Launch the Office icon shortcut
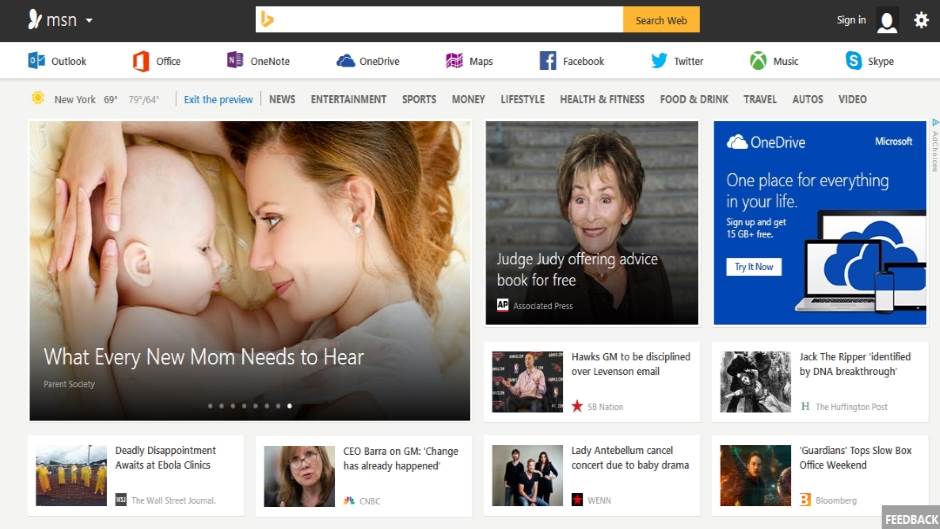Image resolution: width=940 pixels, height=529 pixels. coord(141,61)
